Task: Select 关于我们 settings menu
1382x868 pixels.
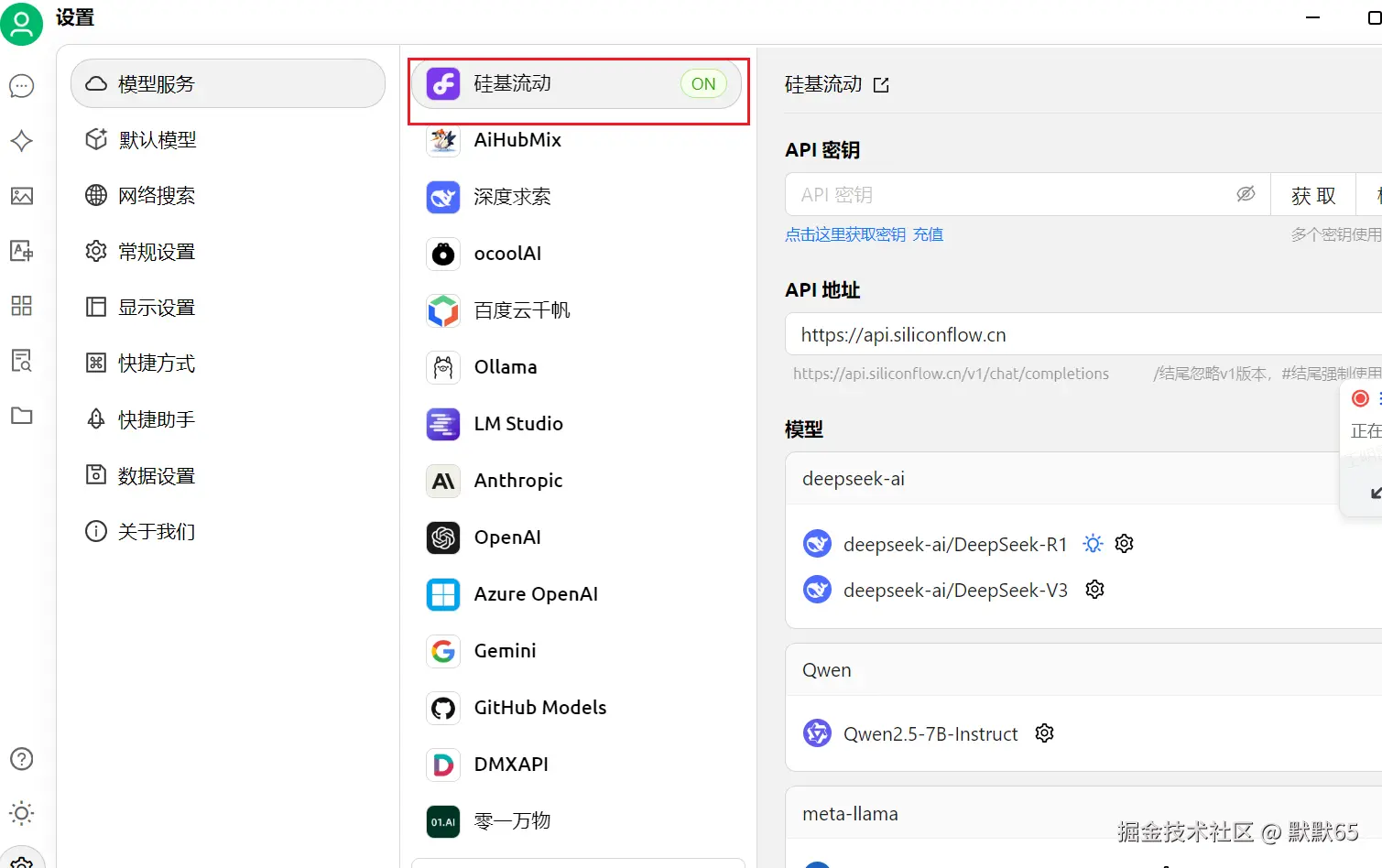Action: pyautogui.click(x=228, y=531)
